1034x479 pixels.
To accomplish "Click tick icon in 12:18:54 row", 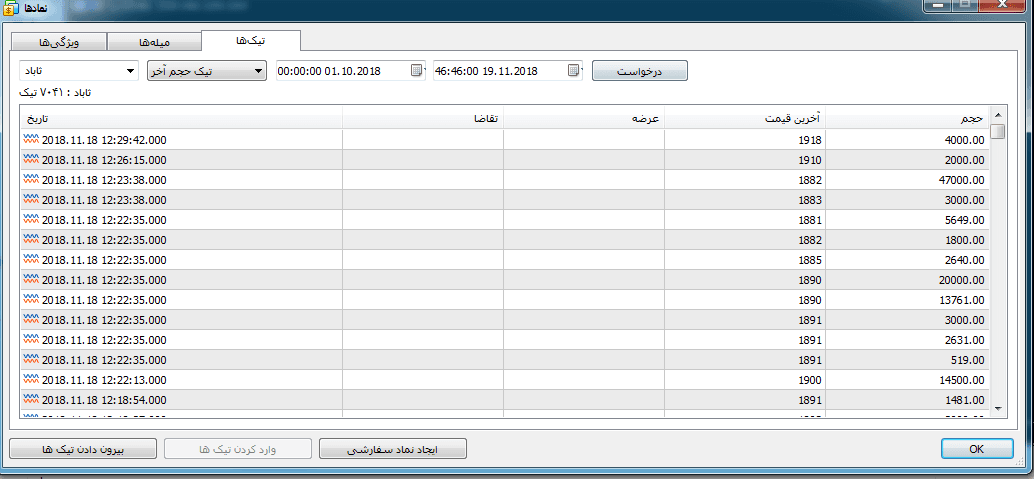I will pyautogui.click(x=31, y=400).
